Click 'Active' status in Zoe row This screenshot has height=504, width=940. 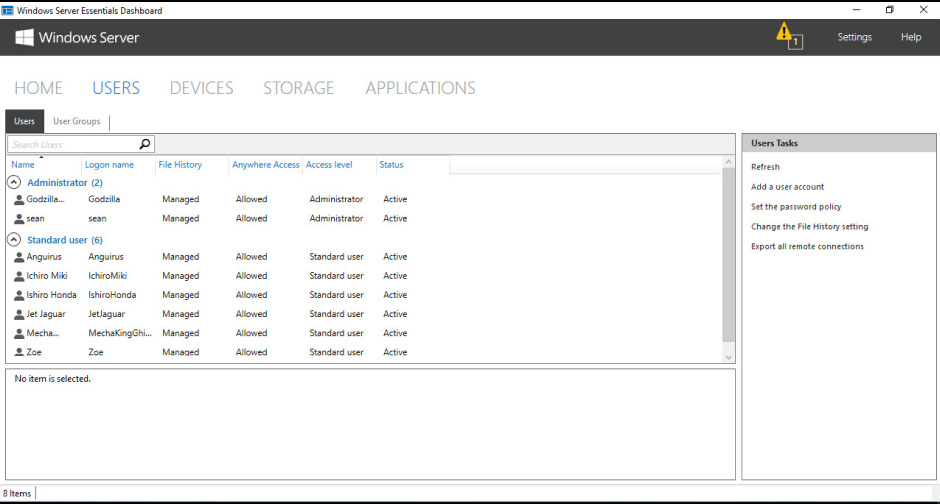pyautogui.click(x=395, y=352)
